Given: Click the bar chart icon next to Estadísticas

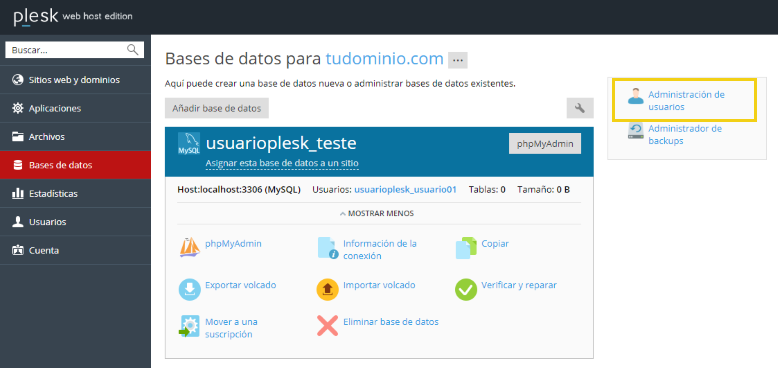Looking at the screenshot, I should pos(18,193).
